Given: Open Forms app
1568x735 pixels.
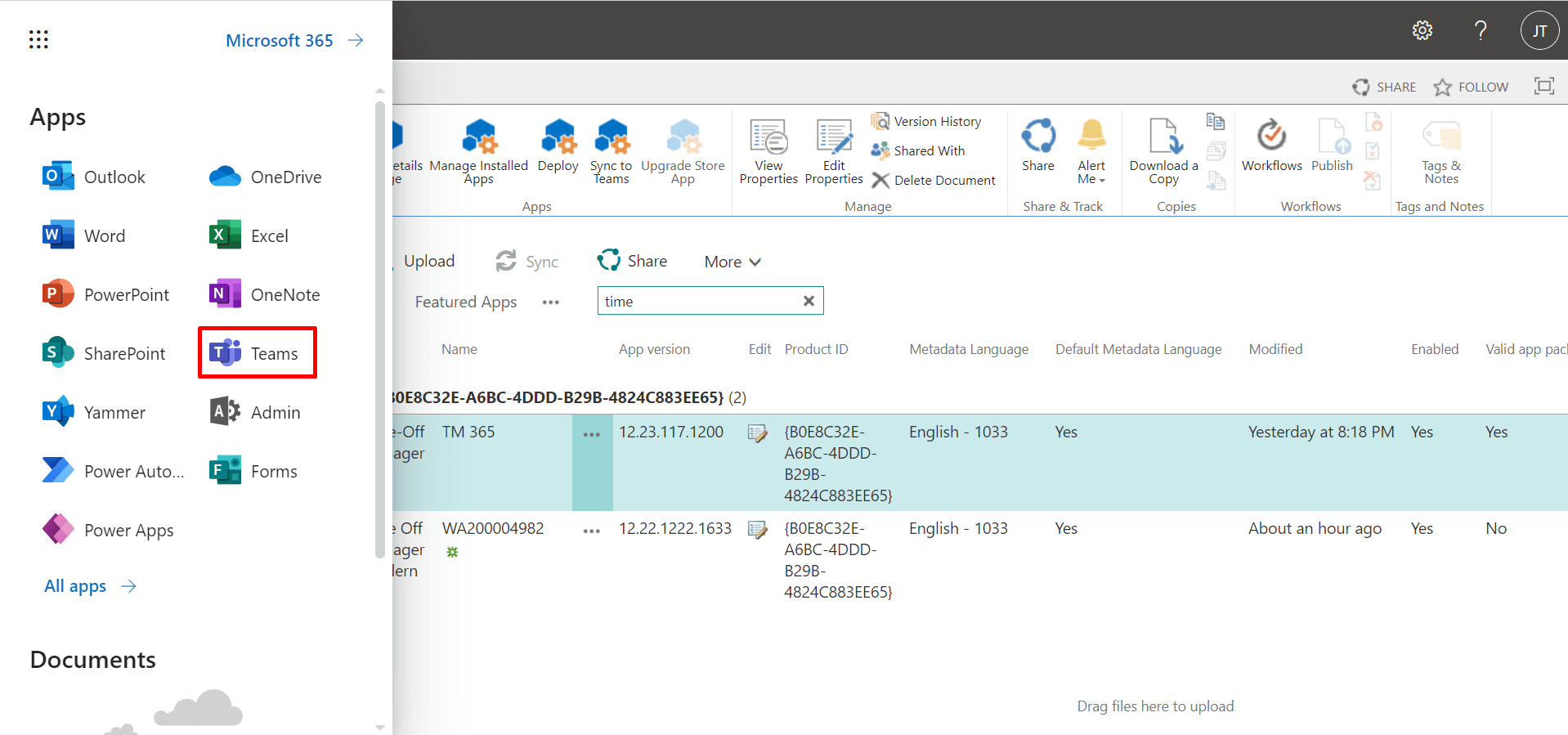Looking at the screenshot, I should [253, 471].
